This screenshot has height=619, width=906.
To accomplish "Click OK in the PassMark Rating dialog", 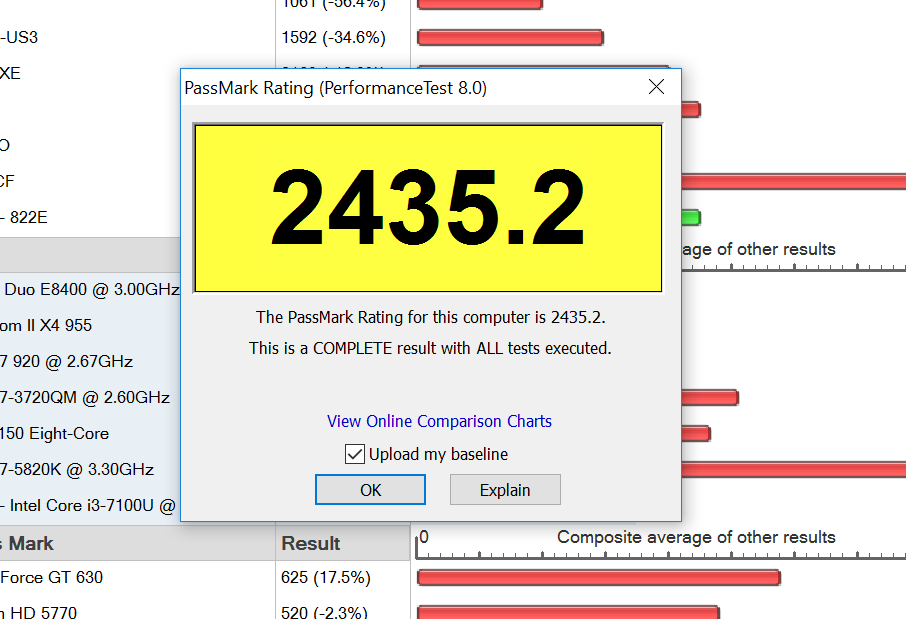I will click(x=370, y=490).
